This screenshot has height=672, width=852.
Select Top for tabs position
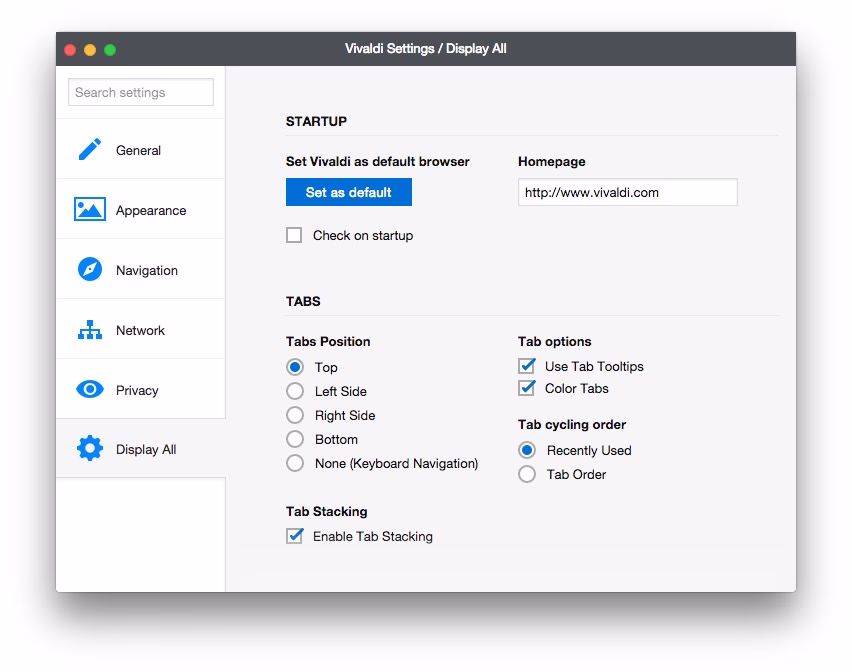(295, 367)
